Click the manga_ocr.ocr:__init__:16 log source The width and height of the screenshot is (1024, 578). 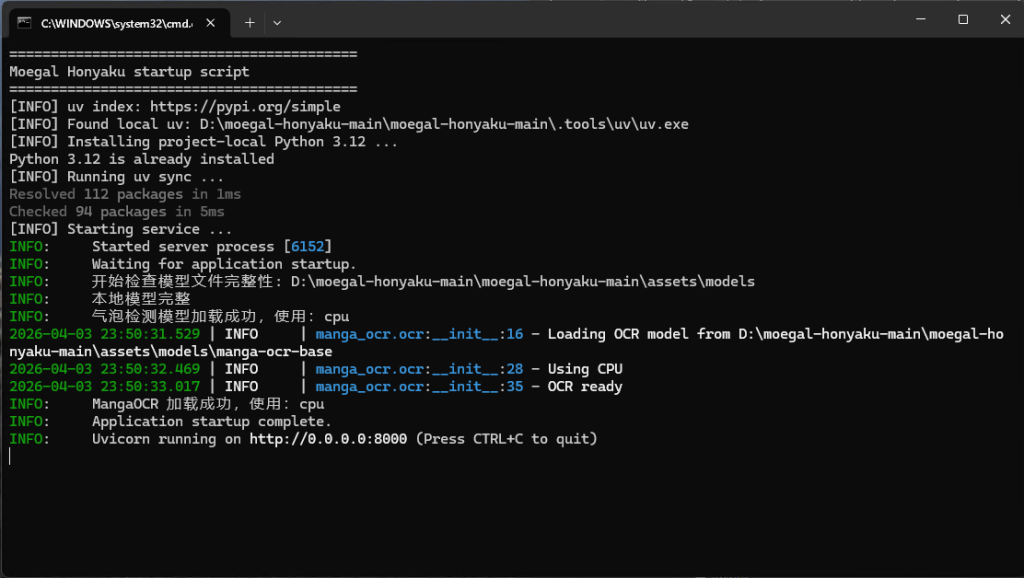pyautogui.click(x=419, y=334)
